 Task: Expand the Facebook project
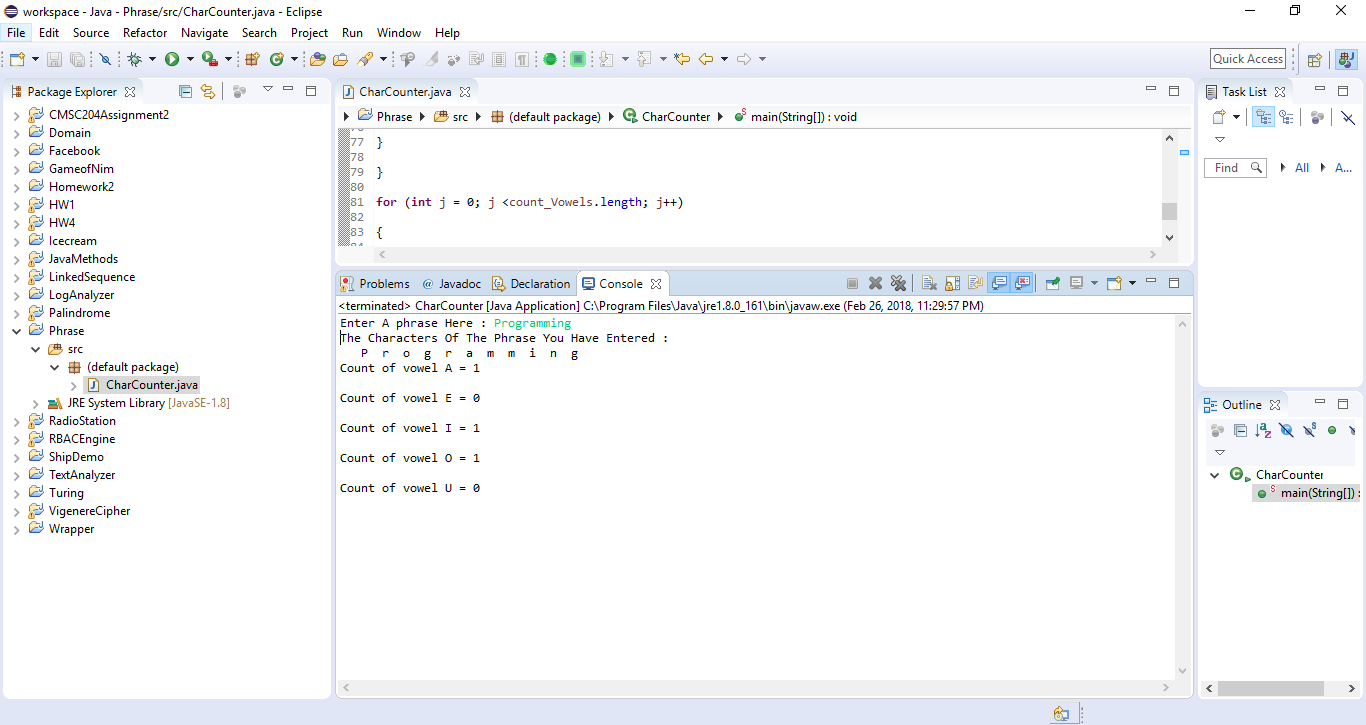point(16,151)
